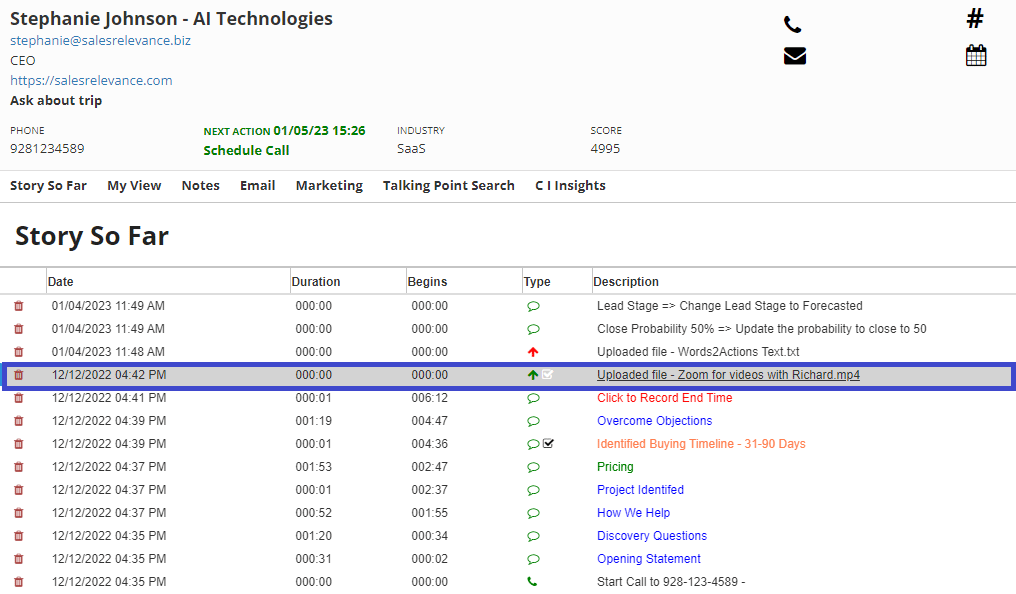Click the Schedule Call next action

point(246,150)
